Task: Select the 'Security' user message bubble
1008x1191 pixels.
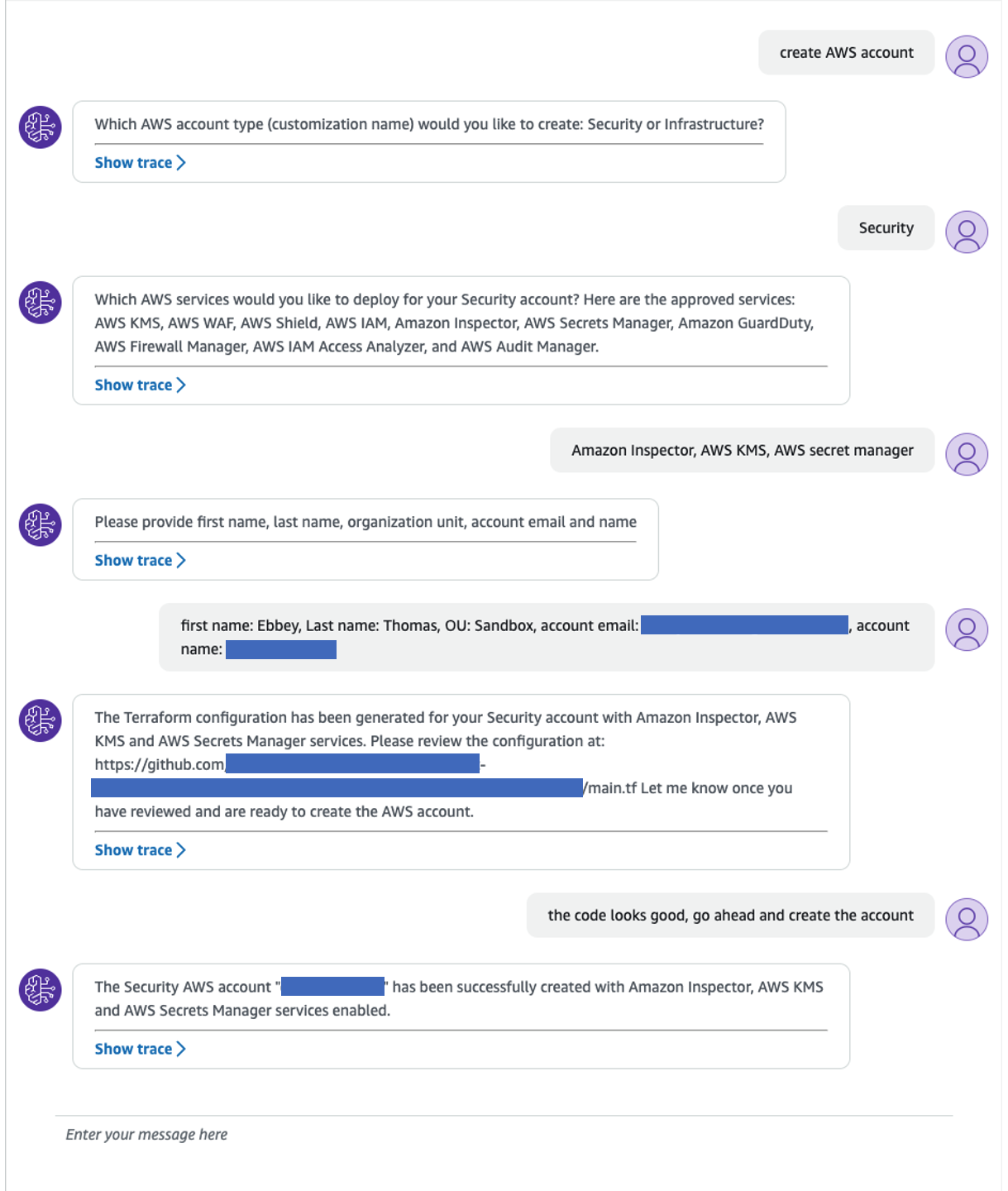Action: 885,227
